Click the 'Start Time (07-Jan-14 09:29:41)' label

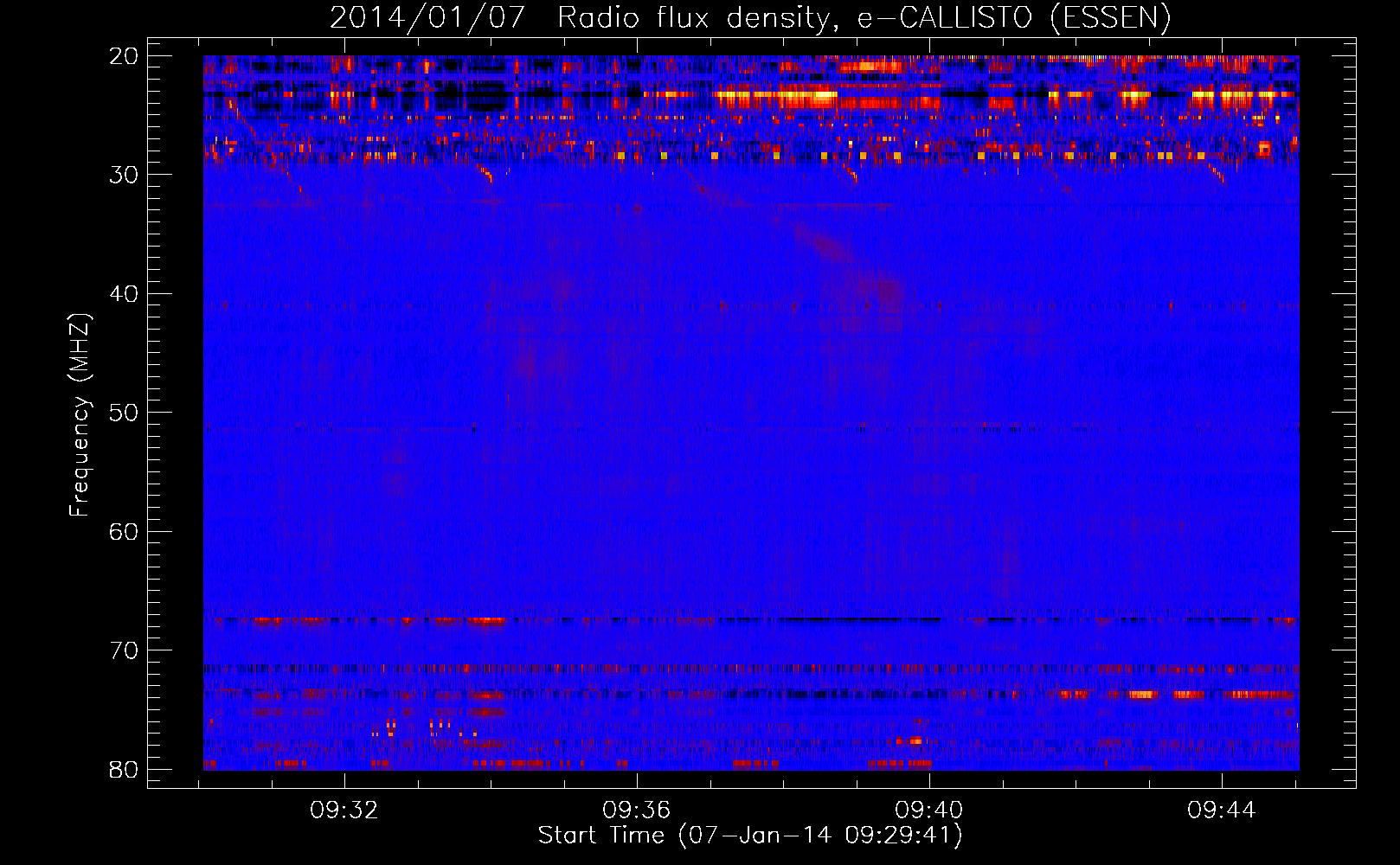[750, 836]
